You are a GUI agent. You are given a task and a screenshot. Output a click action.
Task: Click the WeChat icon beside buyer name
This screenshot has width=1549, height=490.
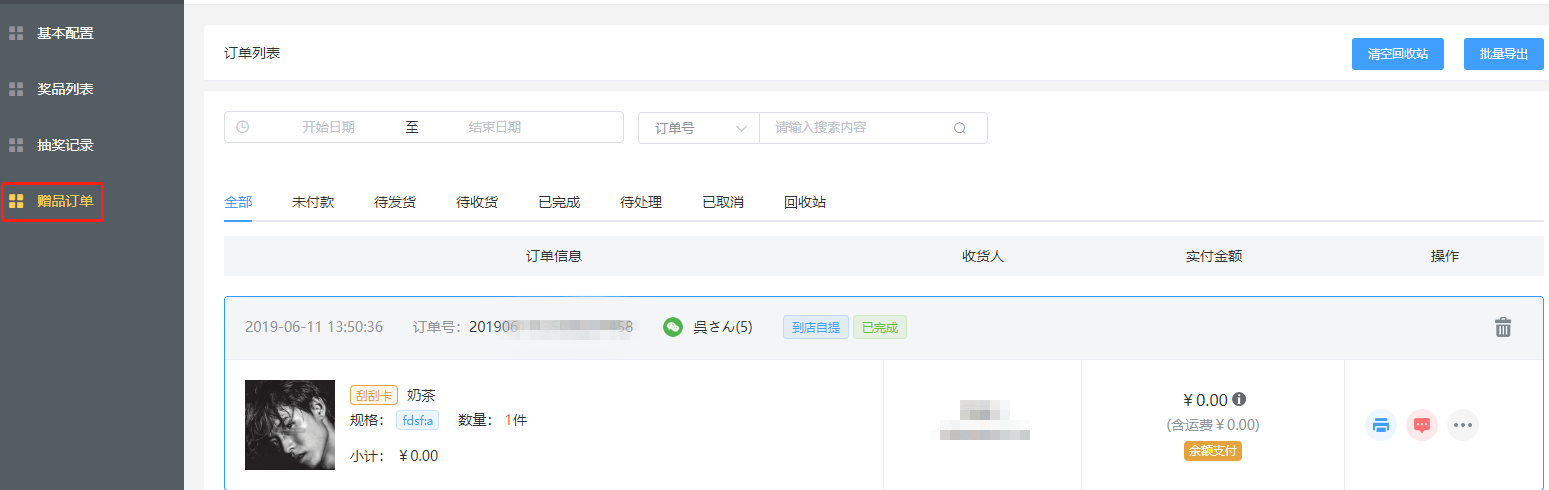point(674,327)
